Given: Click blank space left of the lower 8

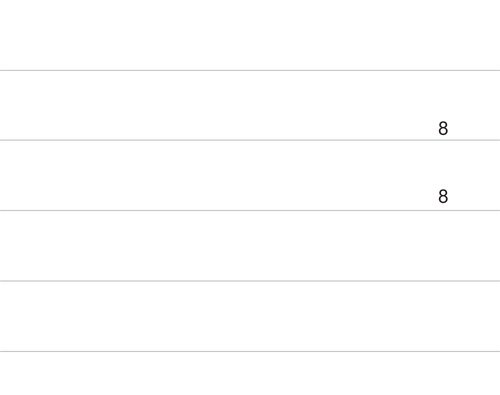Looking at the screenshot, I should pos(217,175).
